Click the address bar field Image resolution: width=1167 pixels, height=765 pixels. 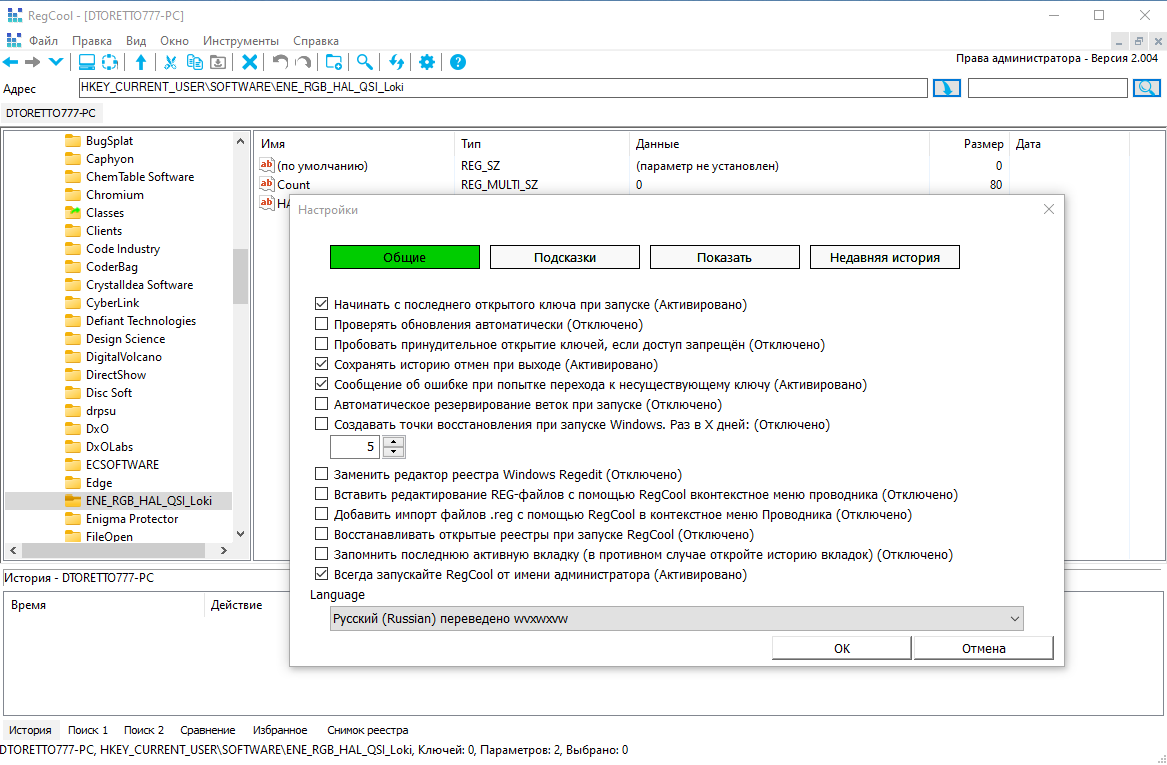pos(503,87)
